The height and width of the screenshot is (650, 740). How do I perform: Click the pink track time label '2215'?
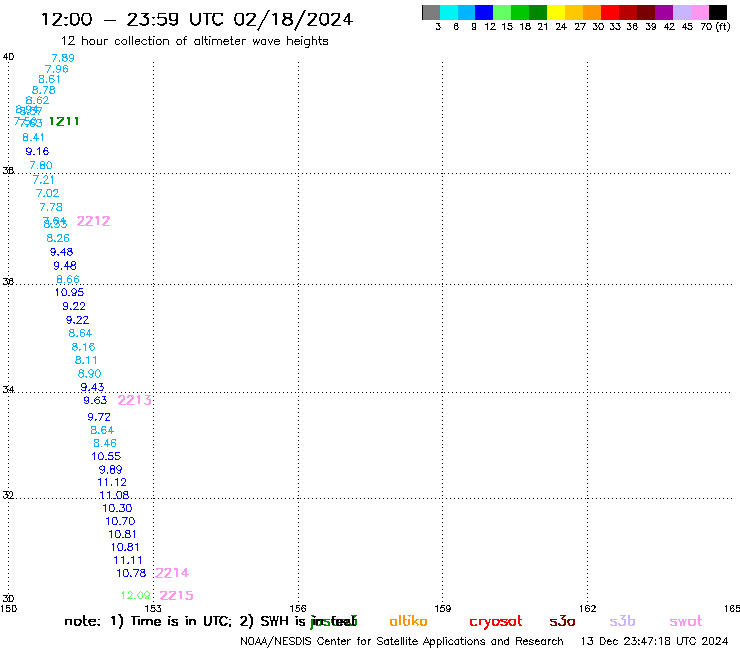(177, 595)
